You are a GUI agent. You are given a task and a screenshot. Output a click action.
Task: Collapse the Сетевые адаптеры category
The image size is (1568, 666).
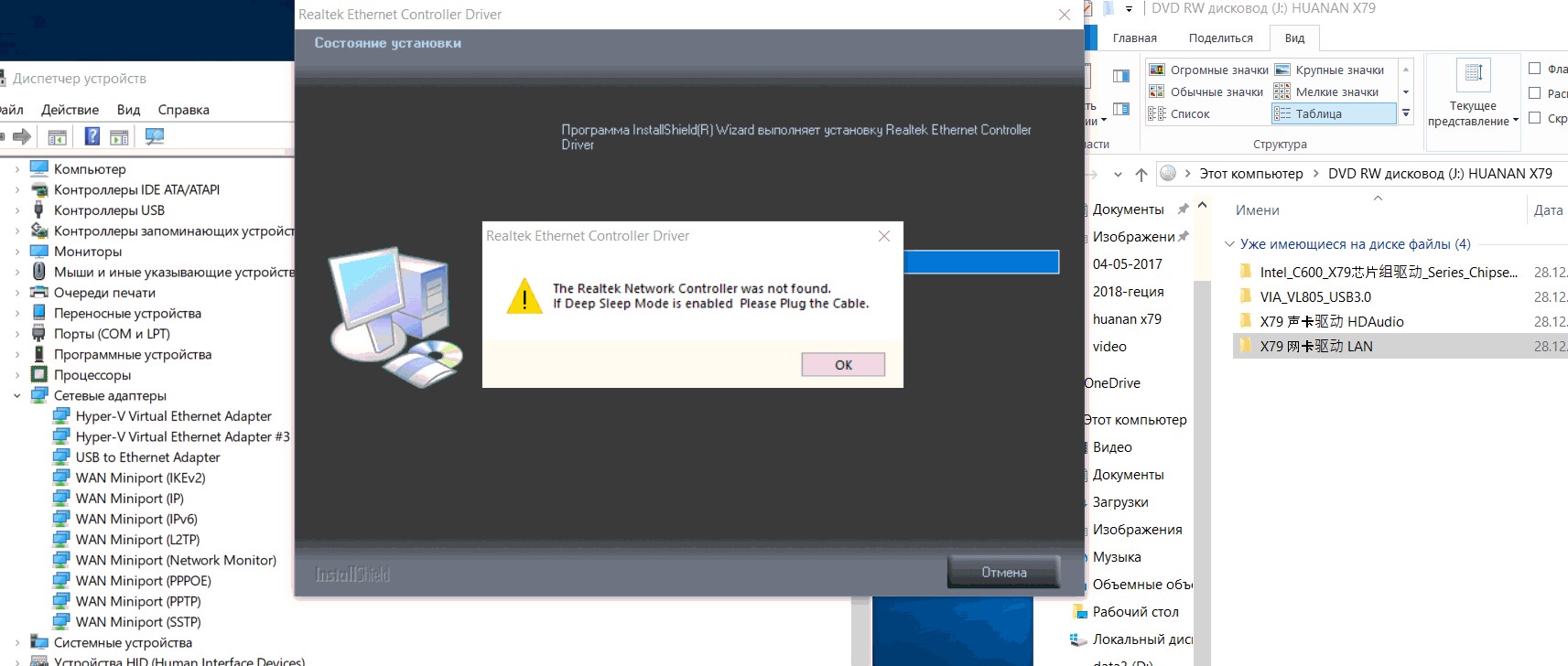(16, 396)
